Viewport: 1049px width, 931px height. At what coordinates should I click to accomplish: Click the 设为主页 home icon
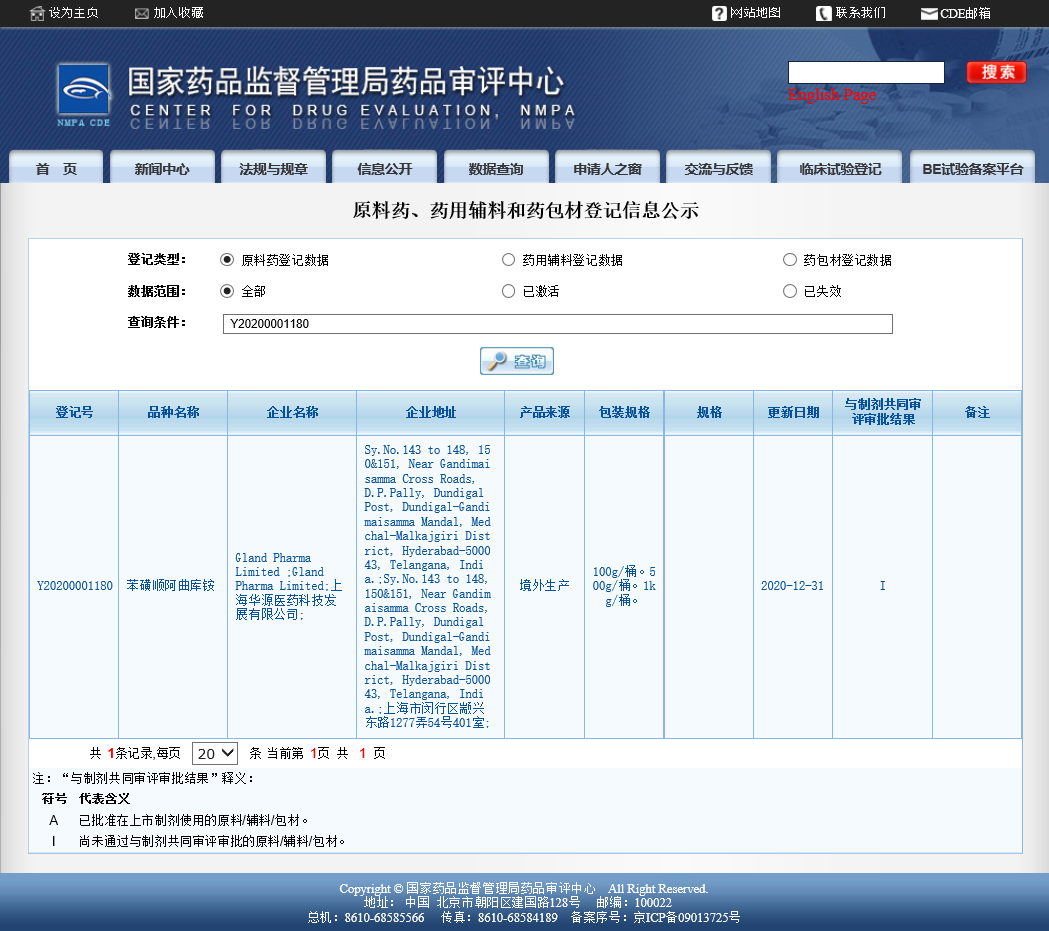click(35, 14)
